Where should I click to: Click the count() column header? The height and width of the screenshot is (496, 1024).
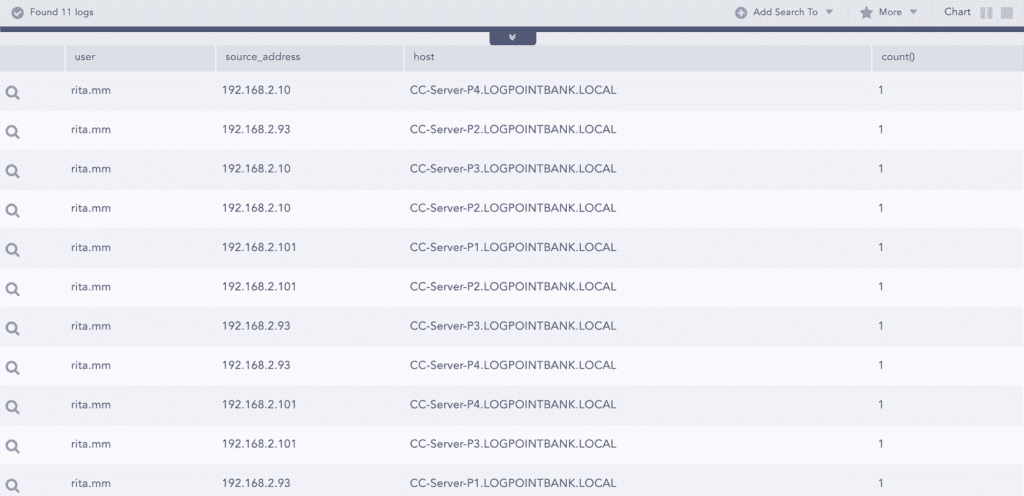tap(897, 57)
